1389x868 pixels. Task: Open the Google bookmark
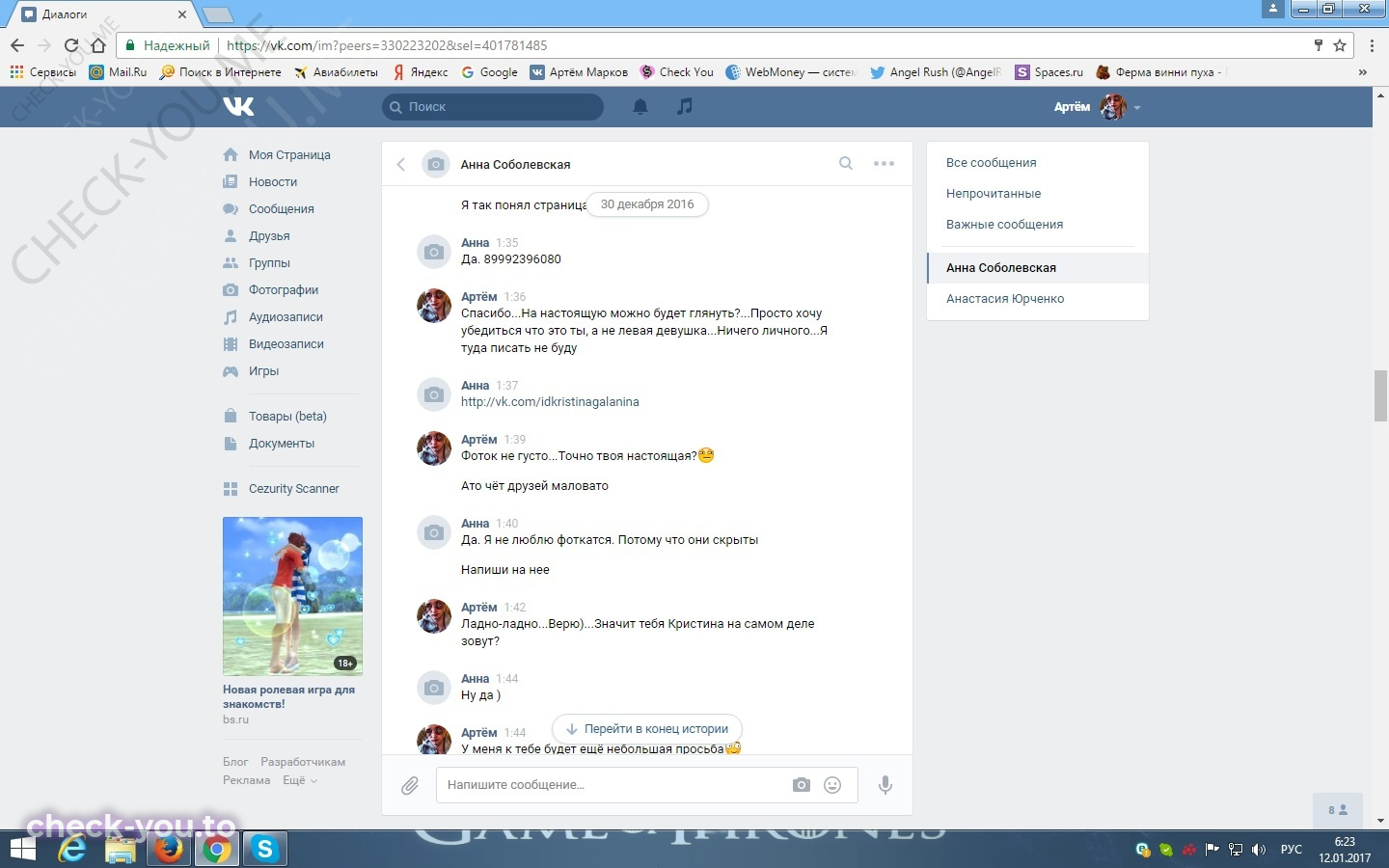489,72
